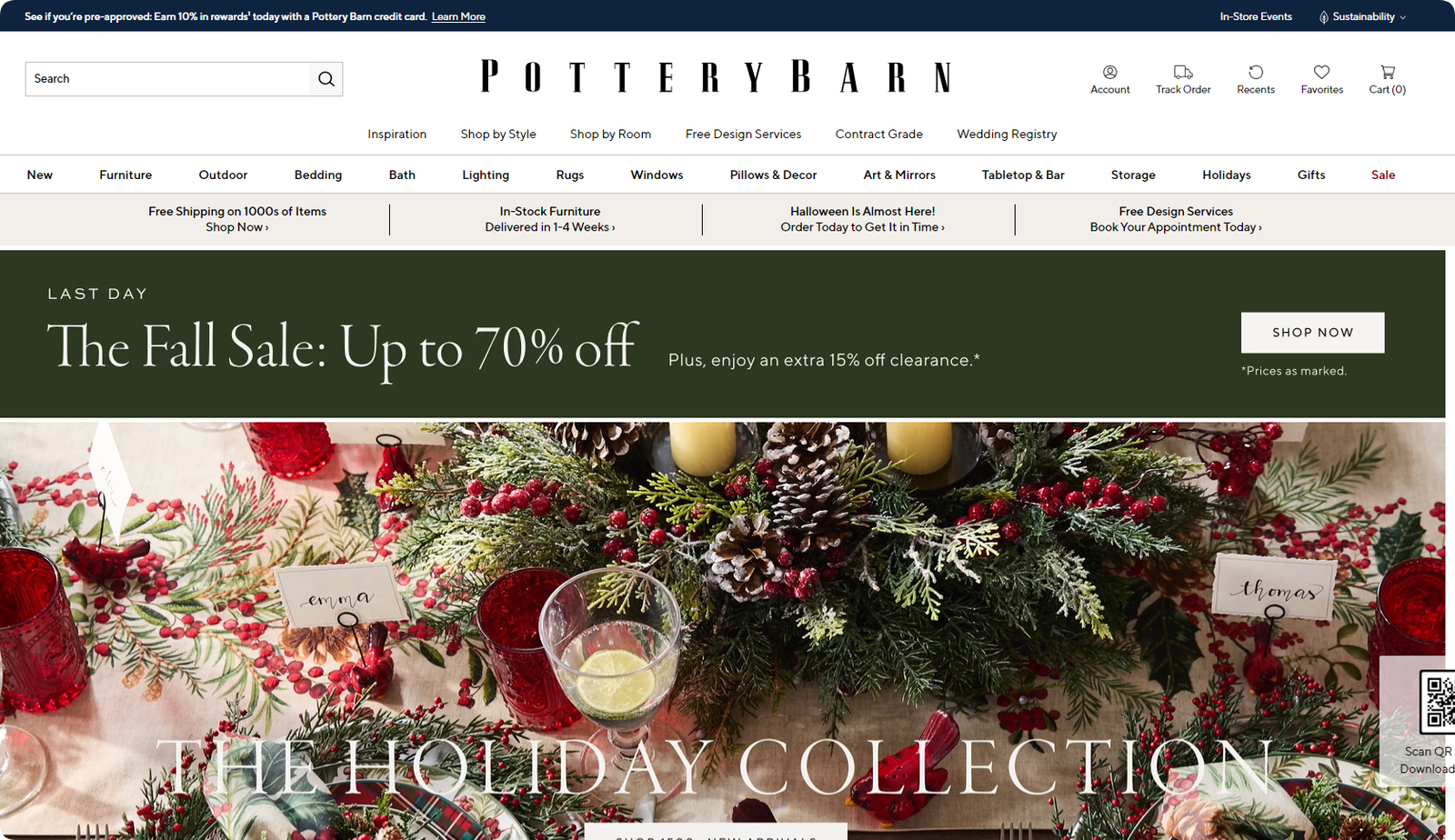The width and height of the screenshot is (1455, 840).
Task: Open the Holidays menu
Action: tap(1226, 175)
